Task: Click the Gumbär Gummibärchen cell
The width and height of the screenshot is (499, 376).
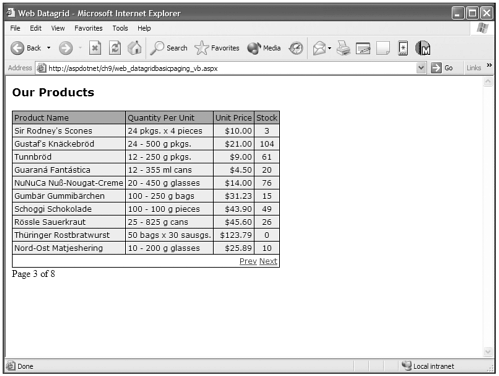Action: pyautogui.click(x=69, y=196)
